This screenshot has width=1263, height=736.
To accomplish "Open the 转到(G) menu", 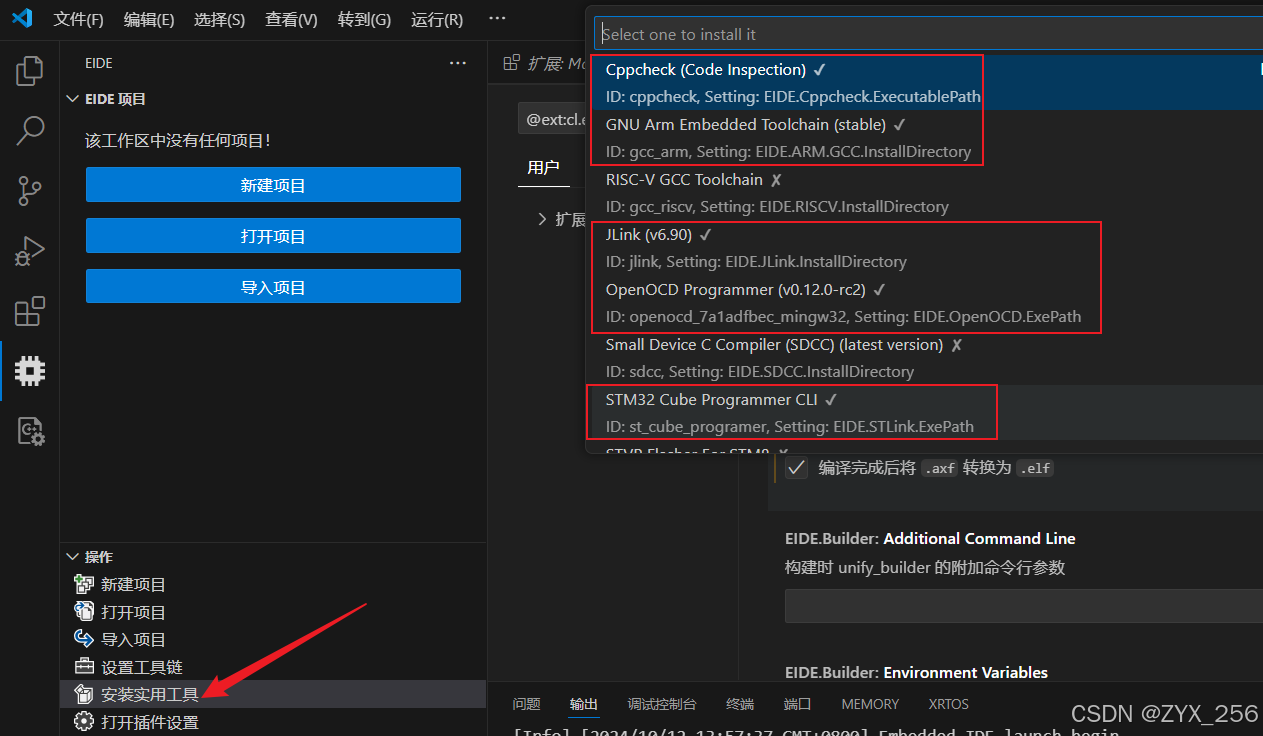I will click(364, 20).
